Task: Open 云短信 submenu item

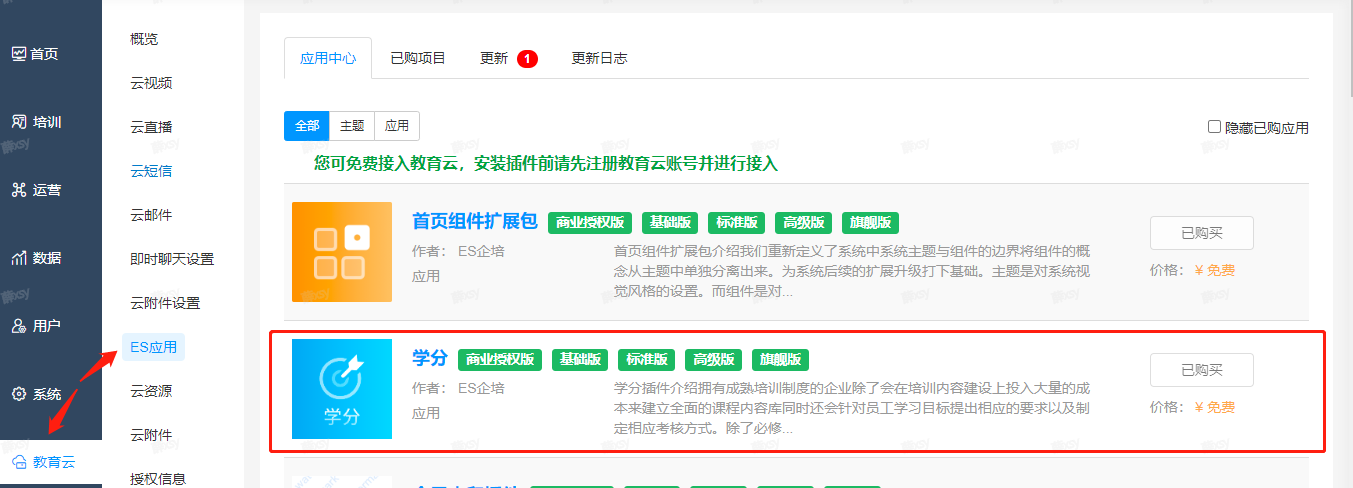Action: 151,171
